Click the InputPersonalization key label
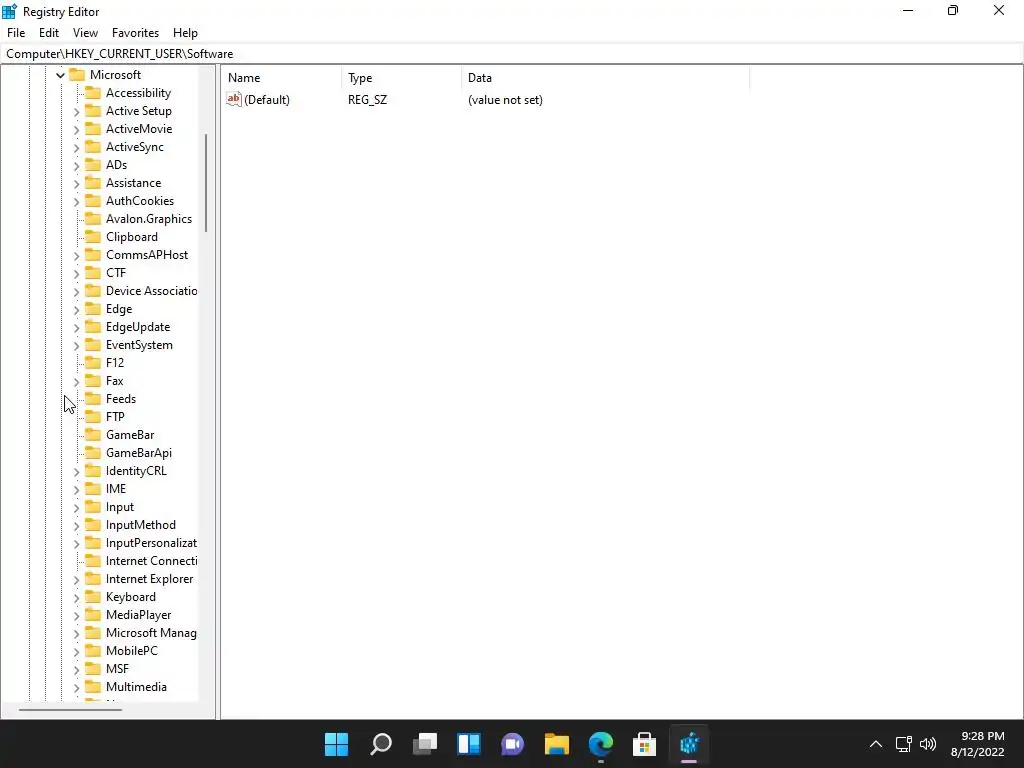This screenshot has height=768, width=1024. 151,543
